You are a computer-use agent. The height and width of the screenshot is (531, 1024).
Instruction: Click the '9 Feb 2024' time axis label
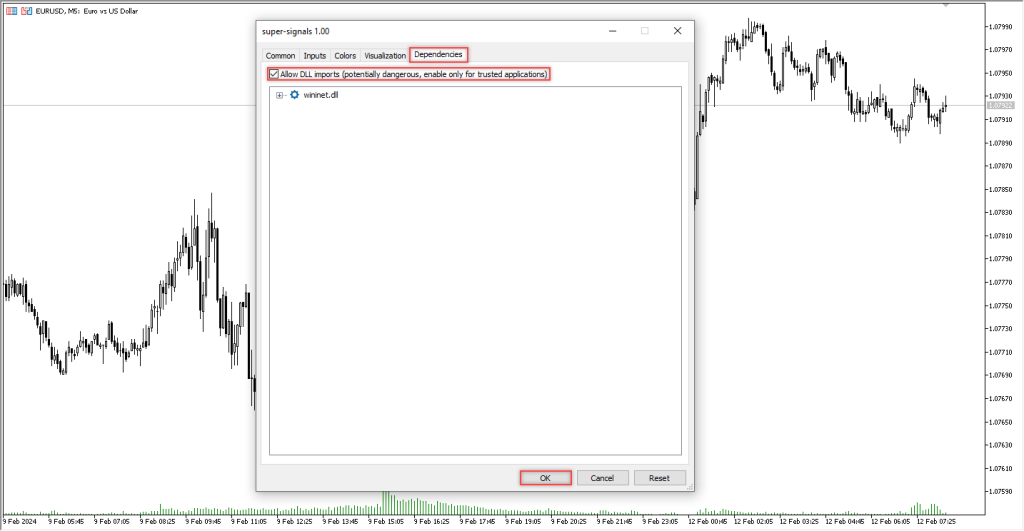click(x=20, y=521)
